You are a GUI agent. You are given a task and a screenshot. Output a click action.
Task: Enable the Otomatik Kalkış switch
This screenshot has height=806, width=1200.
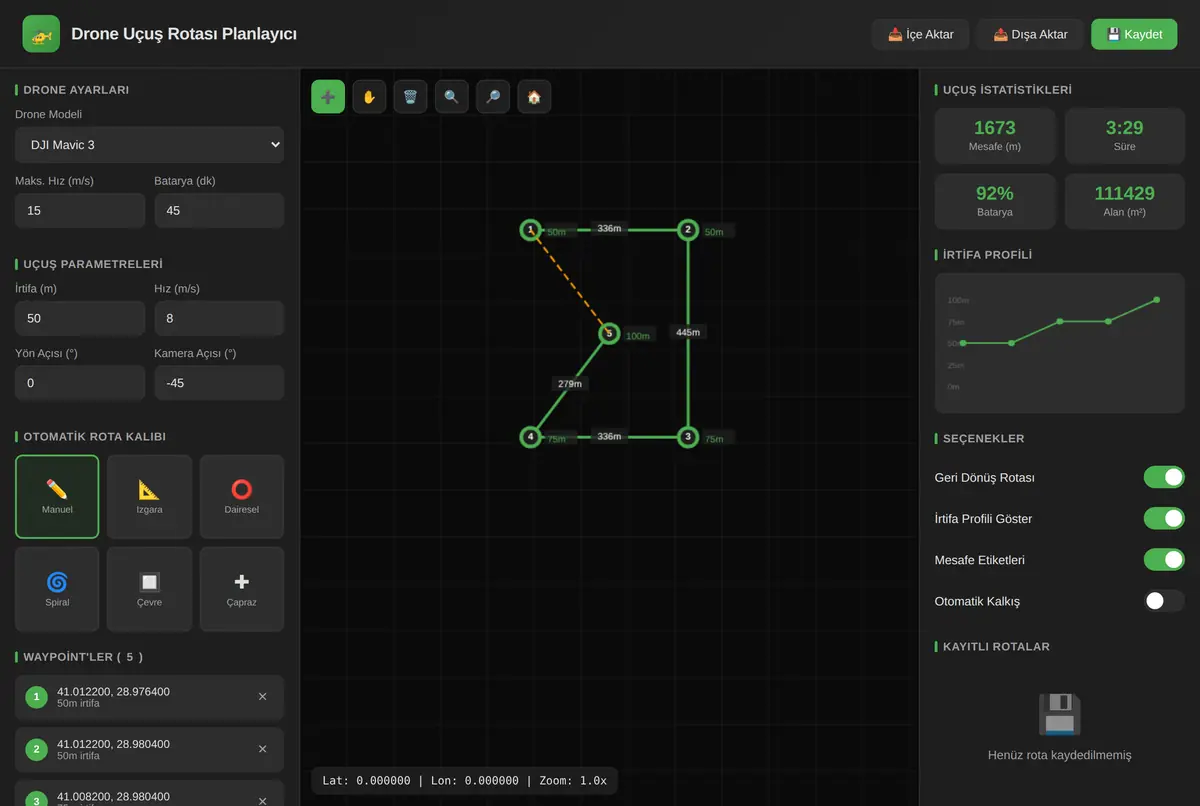pos(1164,601)
